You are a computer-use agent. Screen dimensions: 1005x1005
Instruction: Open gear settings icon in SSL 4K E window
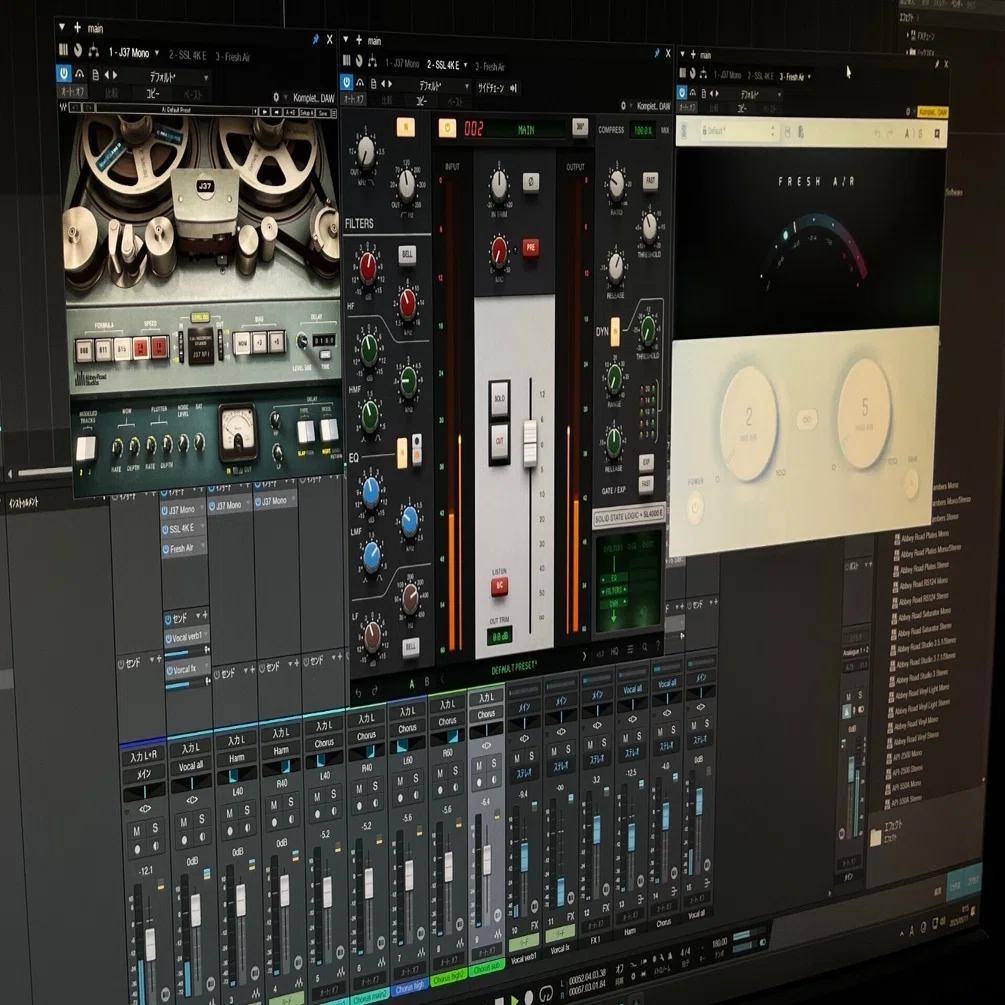click(623, 106)
